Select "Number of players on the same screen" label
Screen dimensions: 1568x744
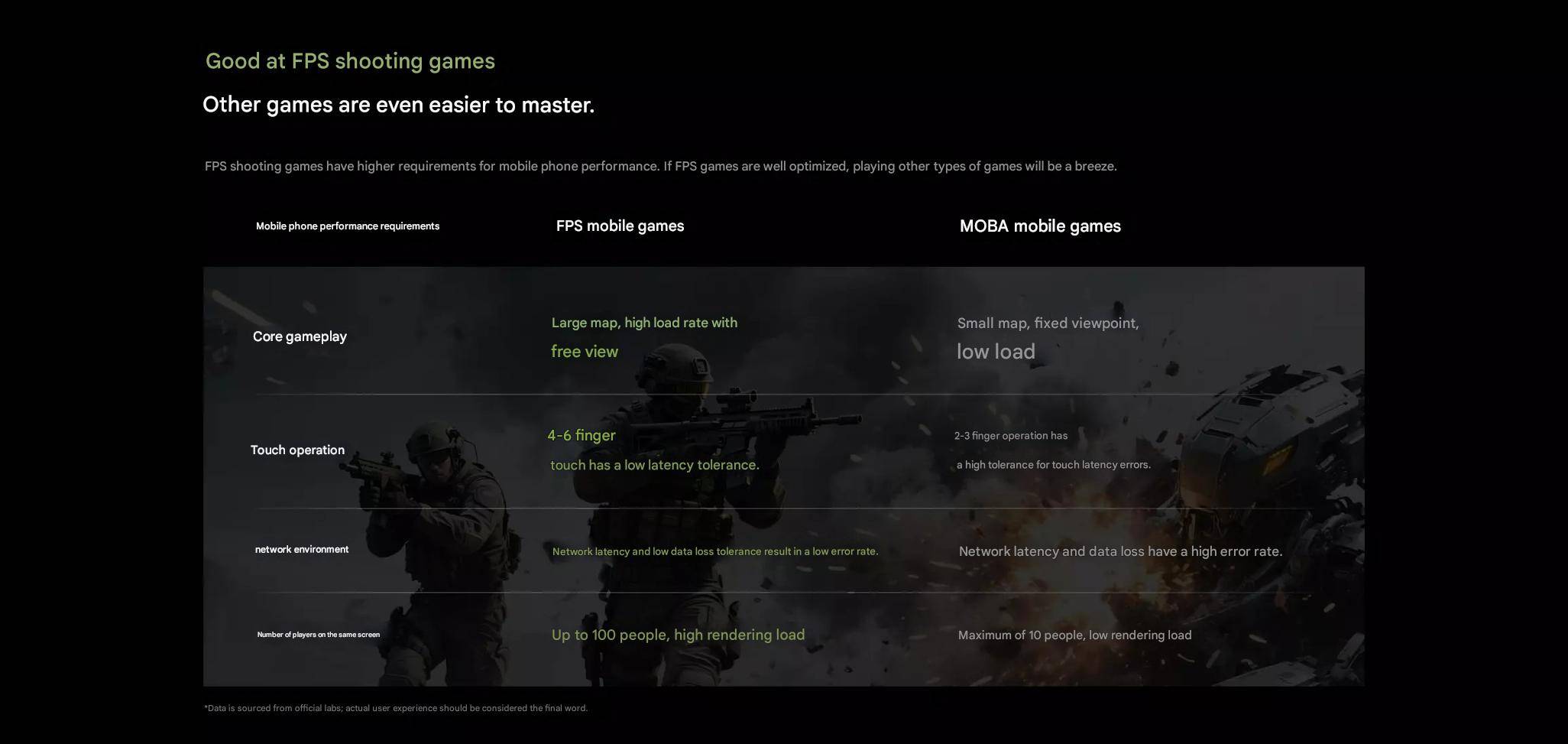[x=318, y=635]
